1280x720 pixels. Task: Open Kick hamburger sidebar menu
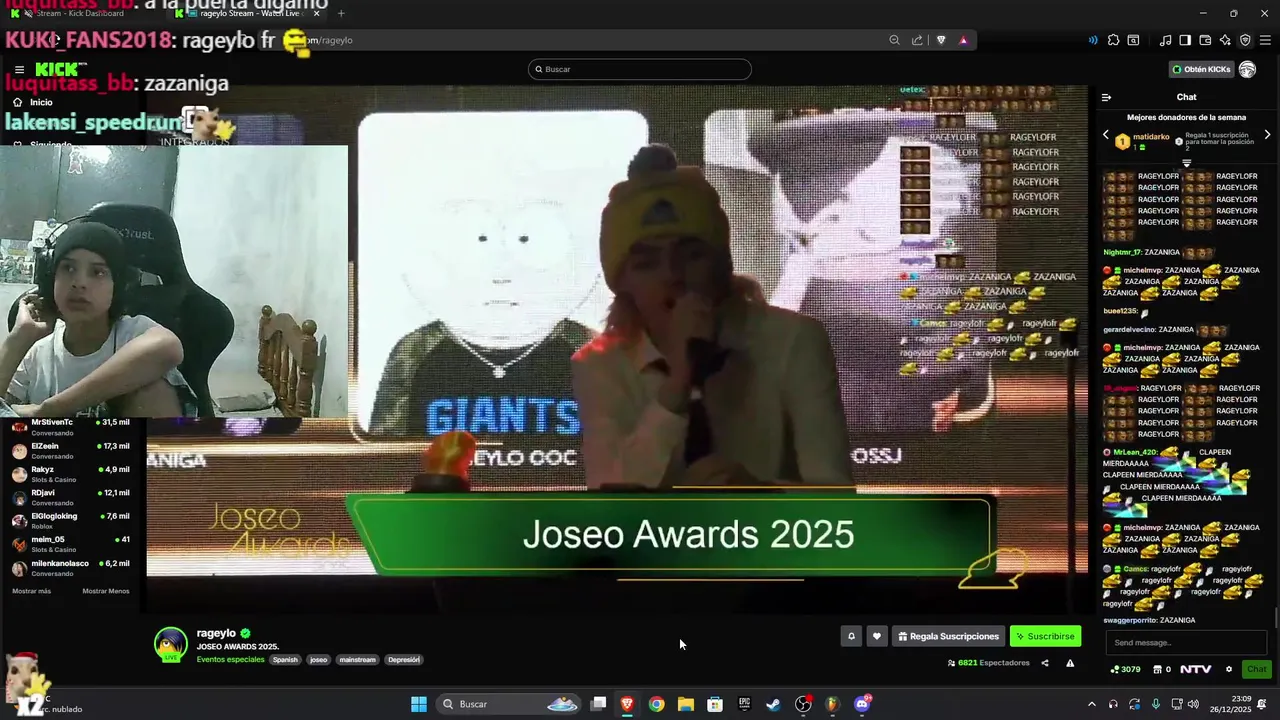pyautogui.click(x=19, y=70)
